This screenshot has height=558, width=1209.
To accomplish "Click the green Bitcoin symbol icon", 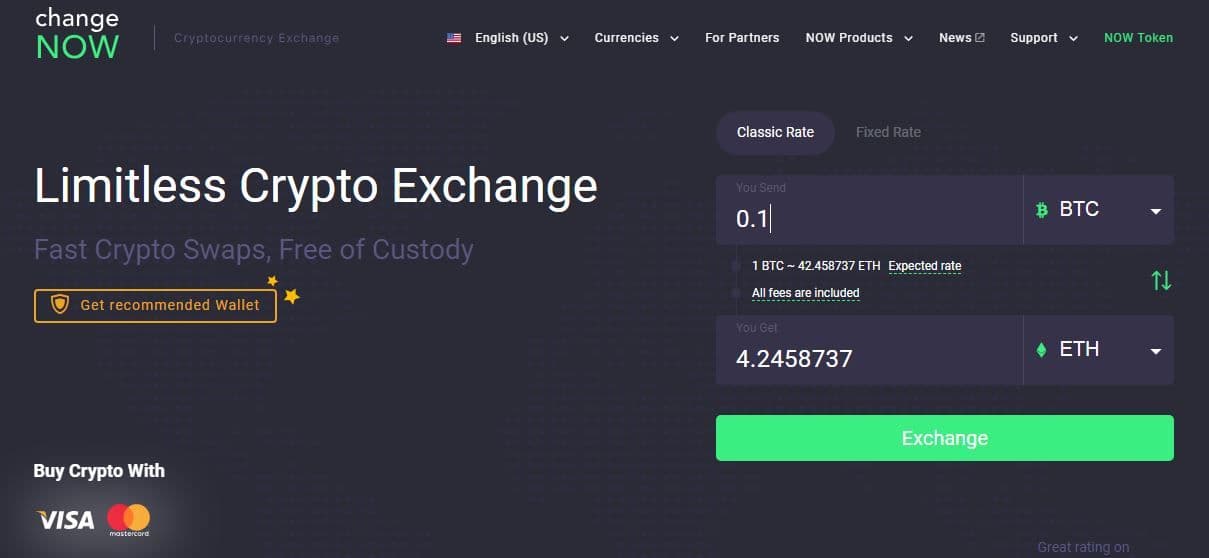I will pyautogui.click(x=1041, y=210).
